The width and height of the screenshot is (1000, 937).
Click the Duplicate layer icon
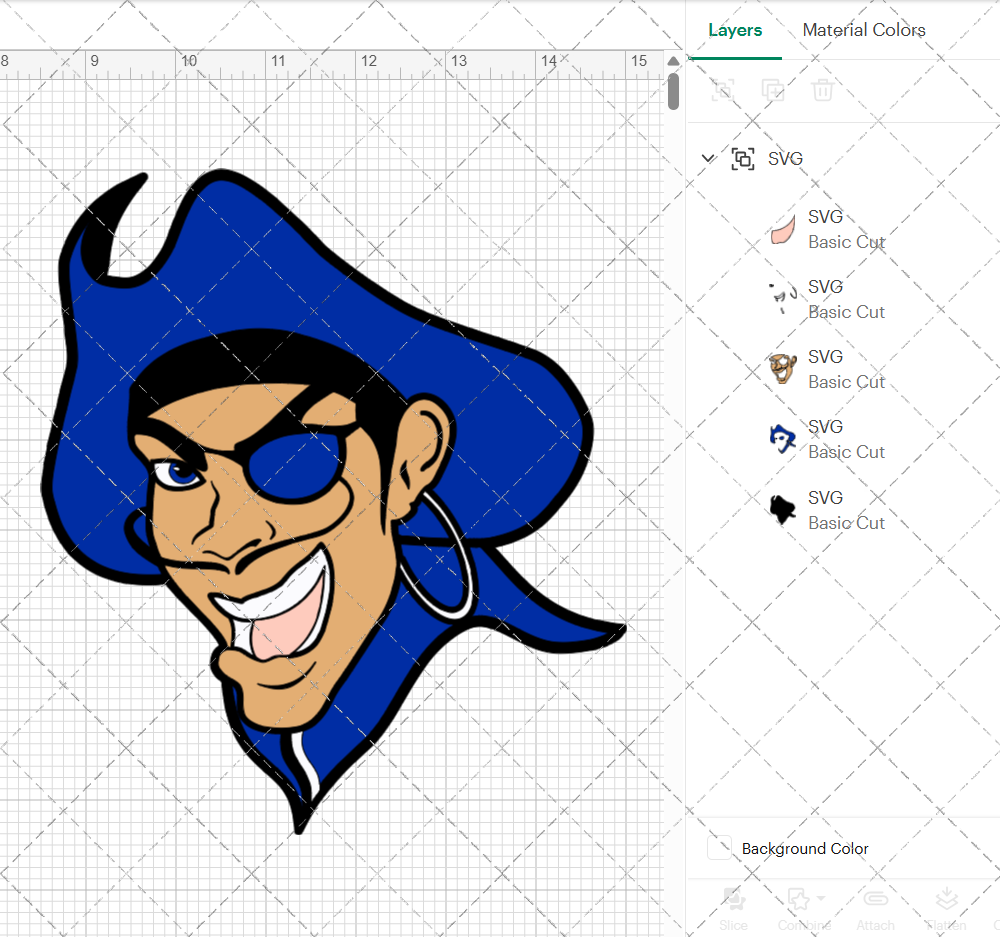[772, 90]
